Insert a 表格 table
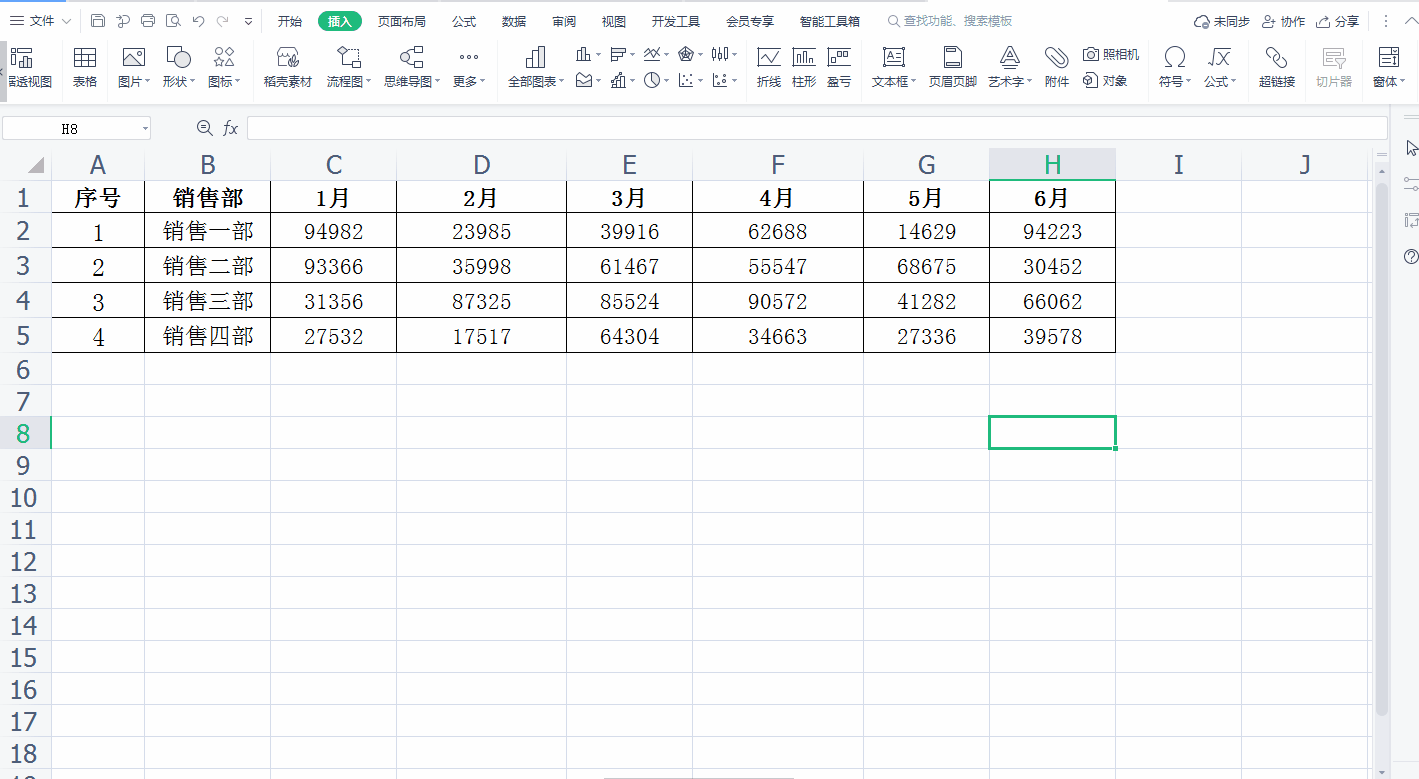 (85, 68)
